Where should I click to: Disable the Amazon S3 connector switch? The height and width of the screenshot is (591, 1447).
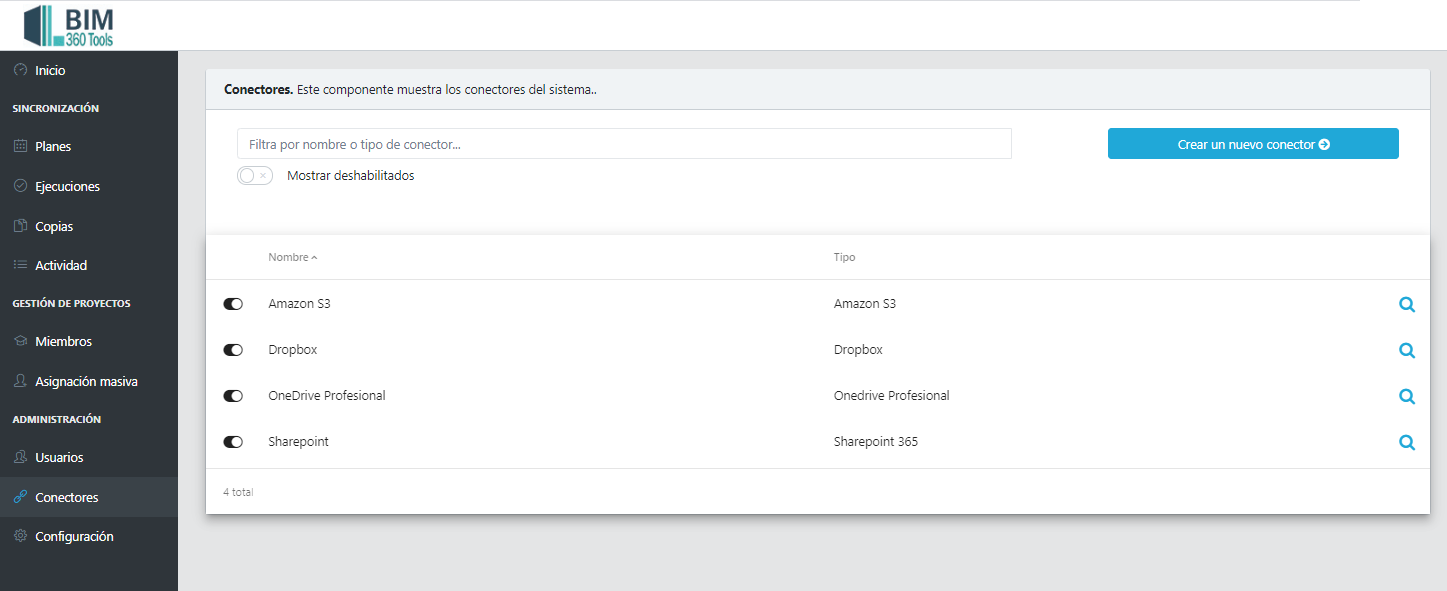click(x=233, y=304)
